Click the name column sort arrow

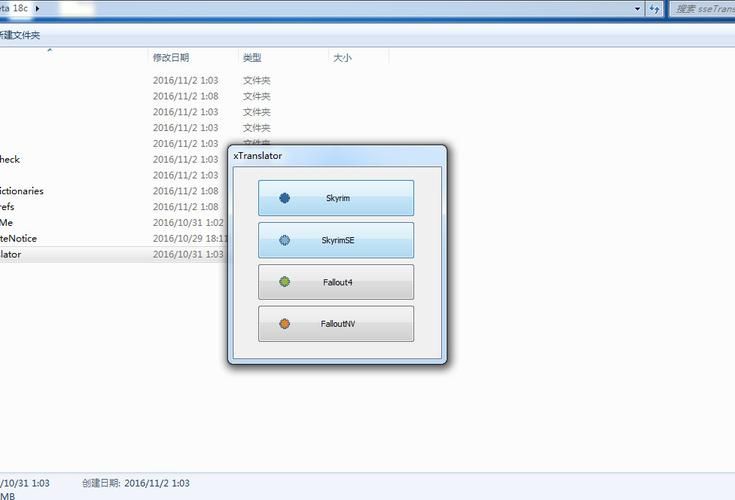coord(50,50)
